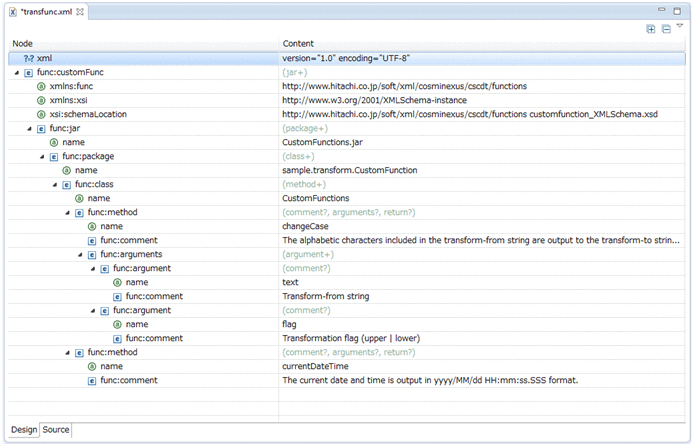This screenshot has width=695, height=447.
Task: Open the view menu triangle icon
Action: [x=680, y=26]
